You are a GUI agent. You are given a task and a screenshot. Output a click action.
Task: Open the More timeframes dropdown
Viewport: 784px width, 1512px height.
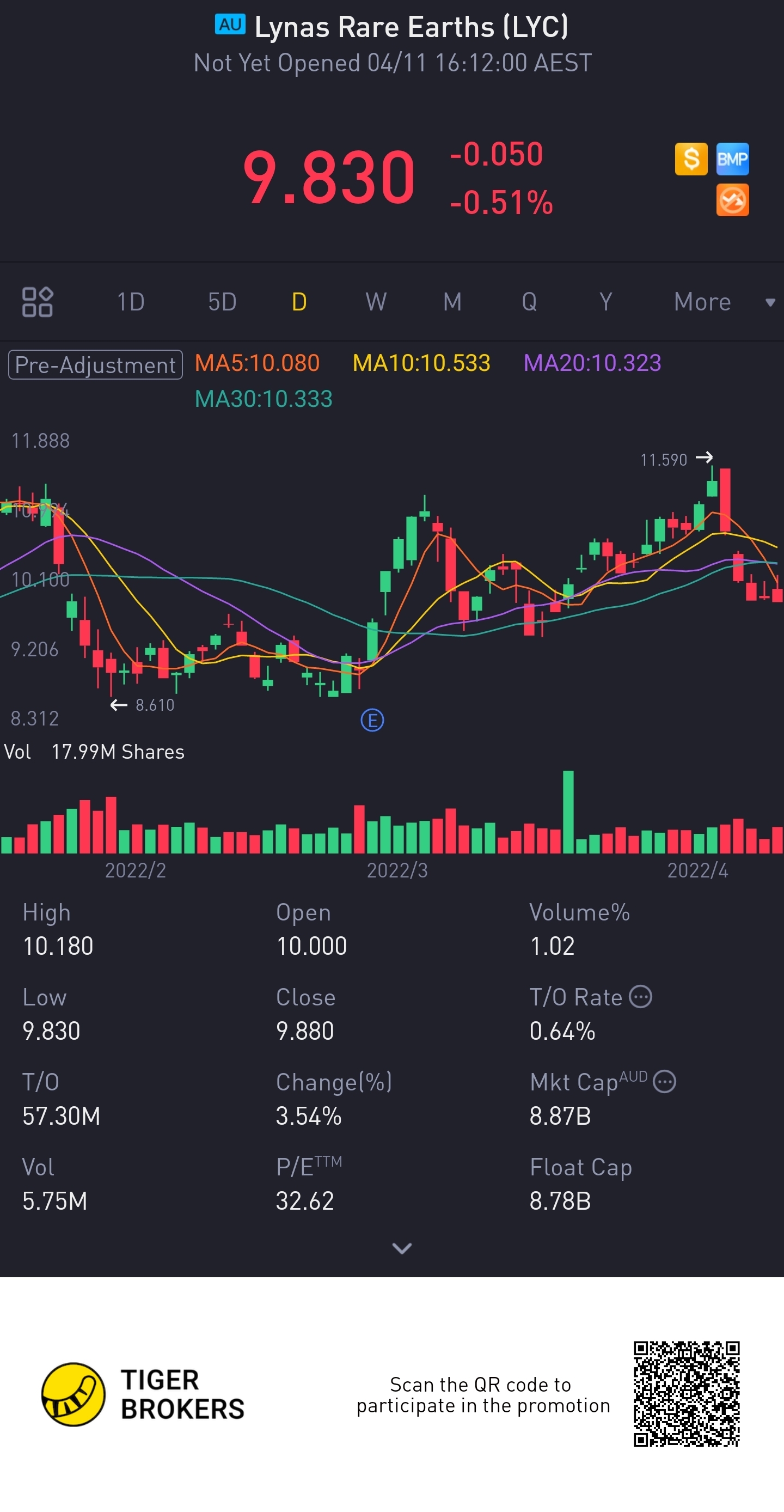(724, 302)
